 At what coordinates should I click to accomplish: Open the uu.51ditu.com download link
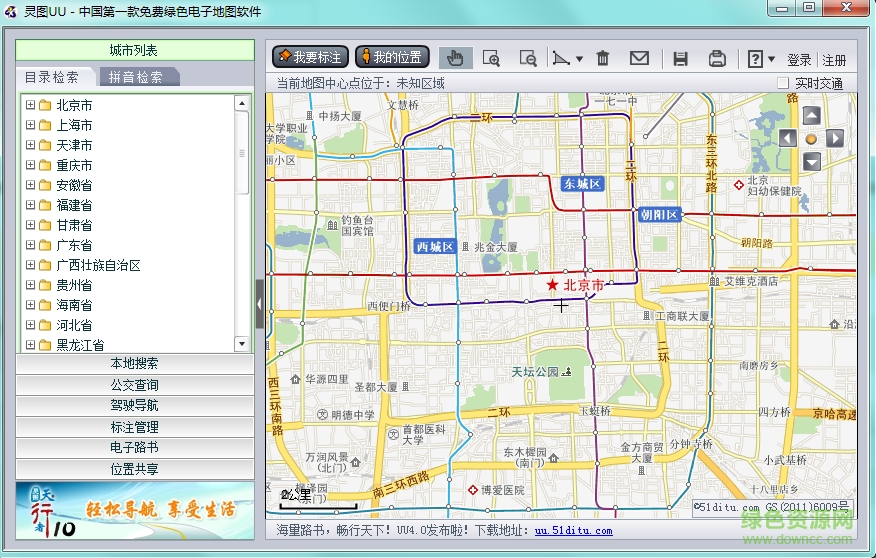573,531
